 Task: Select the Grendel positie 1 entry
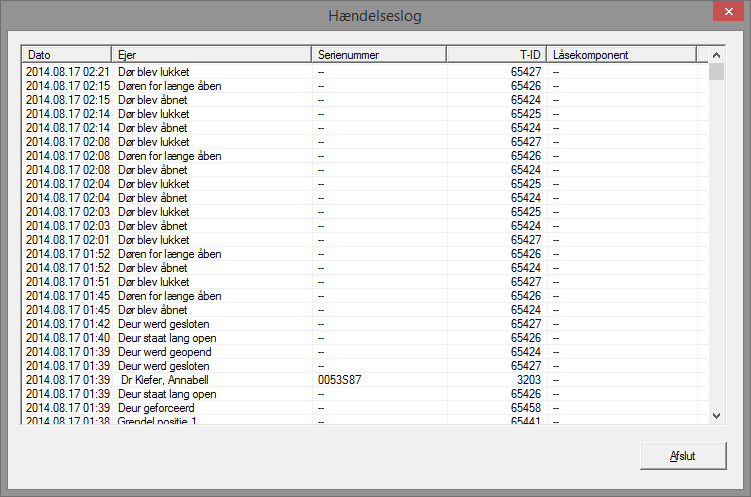[x=160, y=421]
